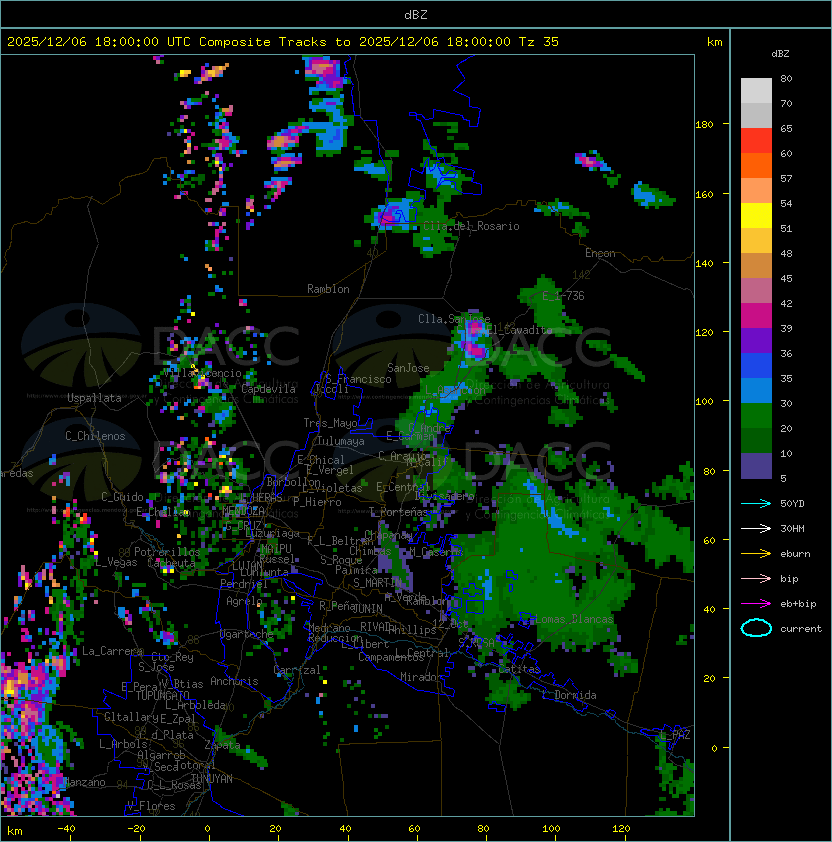Click the 140 km vertical axis label
This screenshot has height=842, width=832.
point(704,264)
